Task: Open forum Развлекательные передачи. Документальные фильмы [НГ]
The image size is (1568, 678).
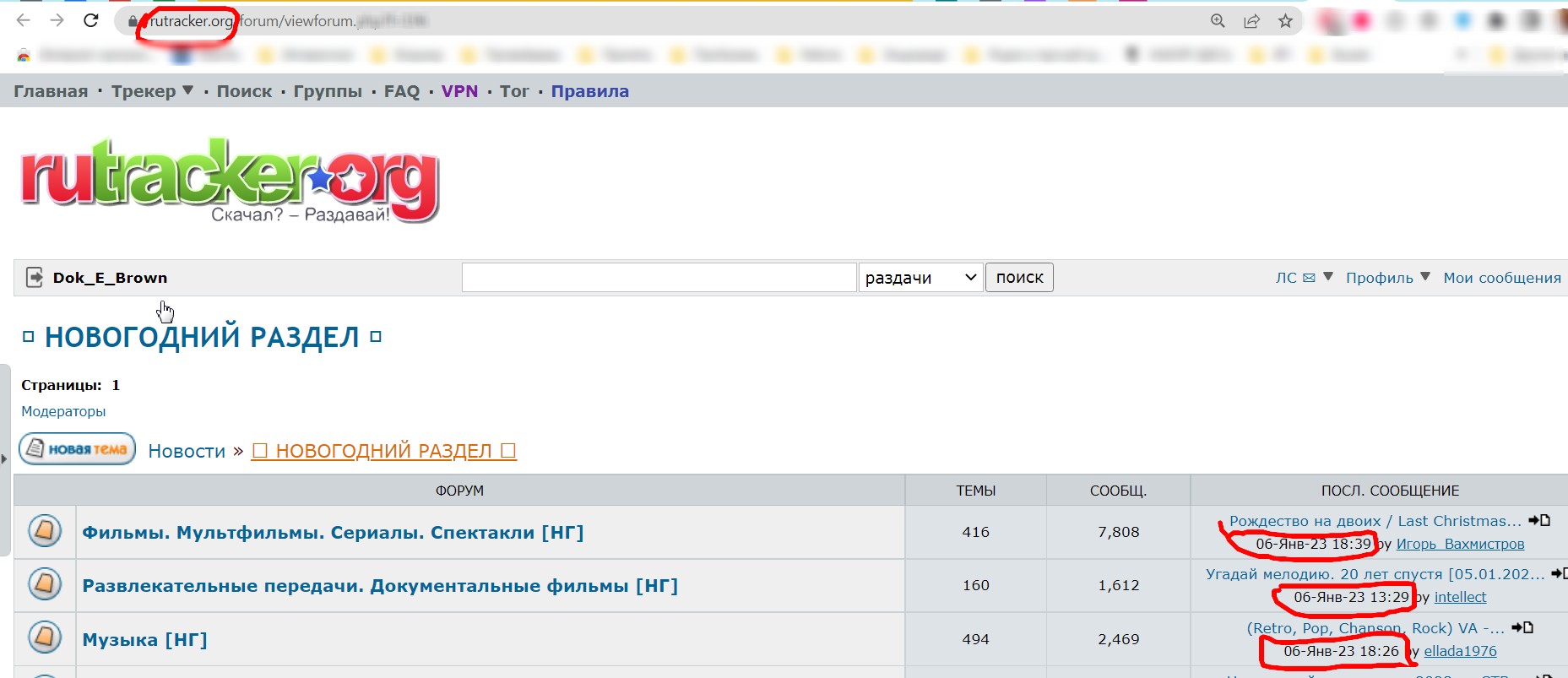Action: (380, 585)
